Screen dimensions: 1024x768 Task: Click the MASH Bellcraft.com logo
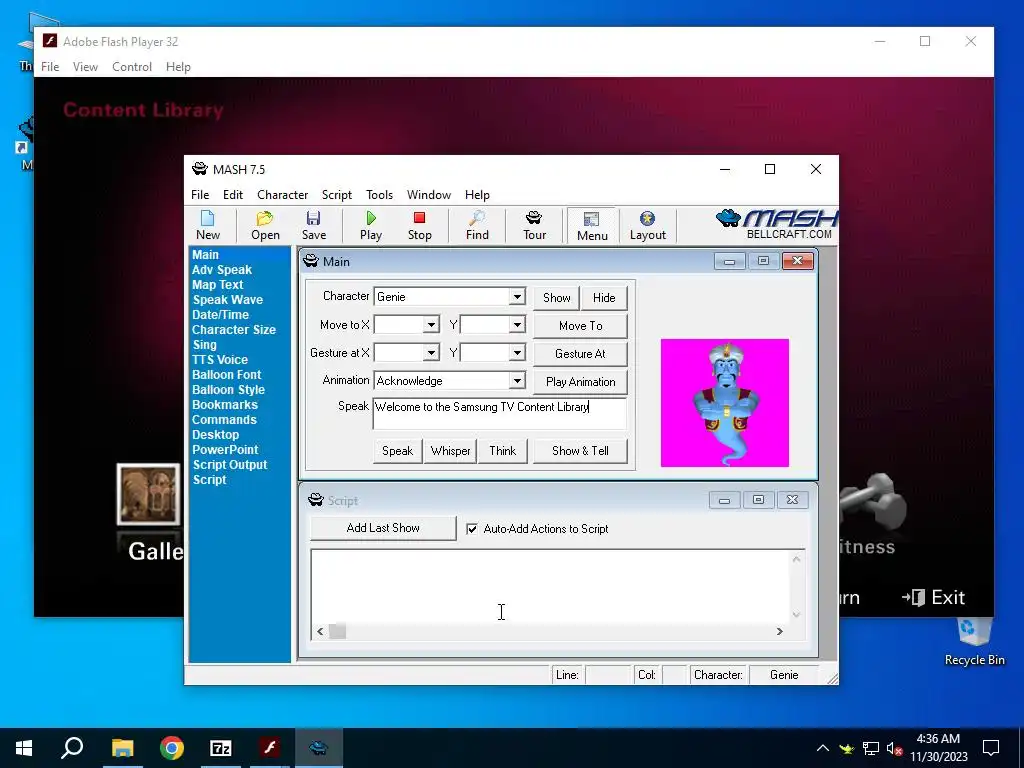[x=776, y=225]
